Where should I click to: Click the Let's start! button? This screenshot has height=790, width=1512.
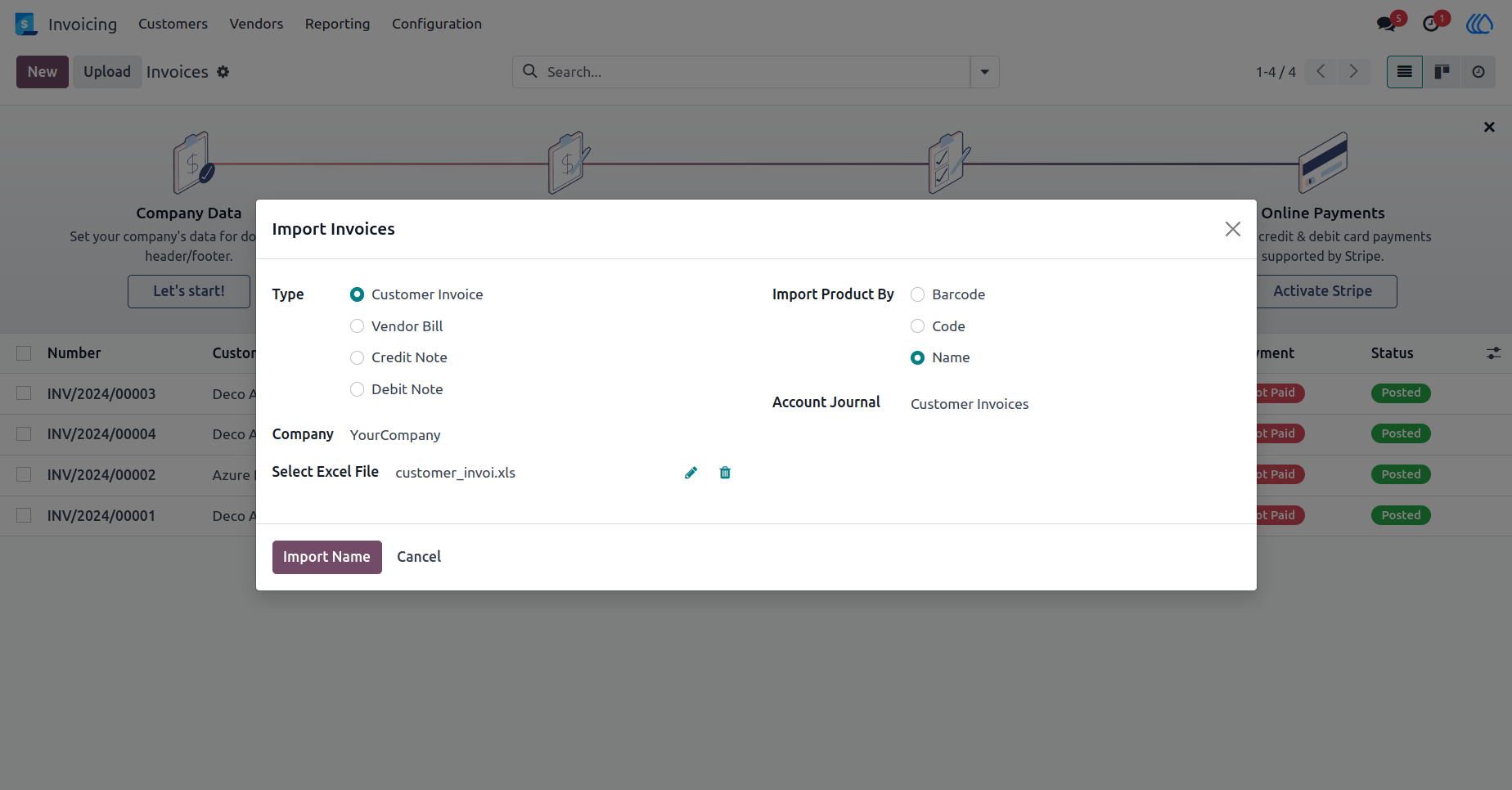(x=189, y=291)
